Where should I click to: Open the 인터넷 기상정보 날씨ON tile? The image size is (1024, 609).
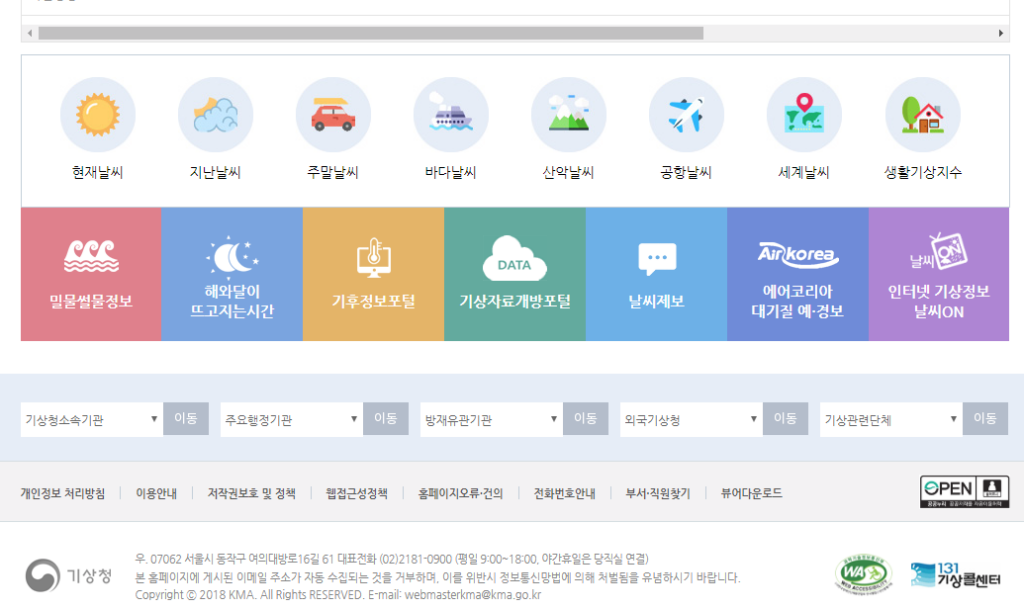tap(939, 274)
